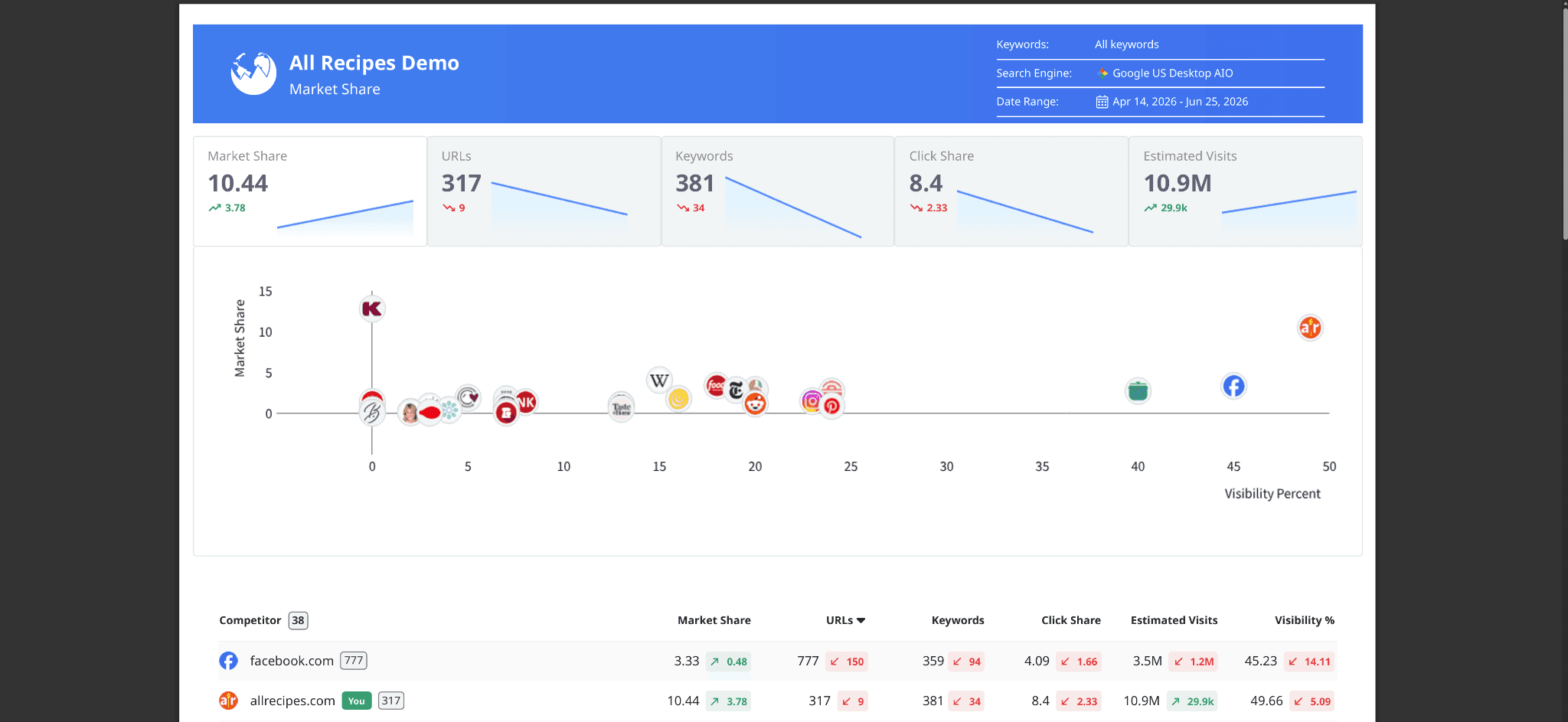Click the Competitor column header
The height and width of the screenshot is (722, 1568).
pyautogui.click(x=250, y=620)
